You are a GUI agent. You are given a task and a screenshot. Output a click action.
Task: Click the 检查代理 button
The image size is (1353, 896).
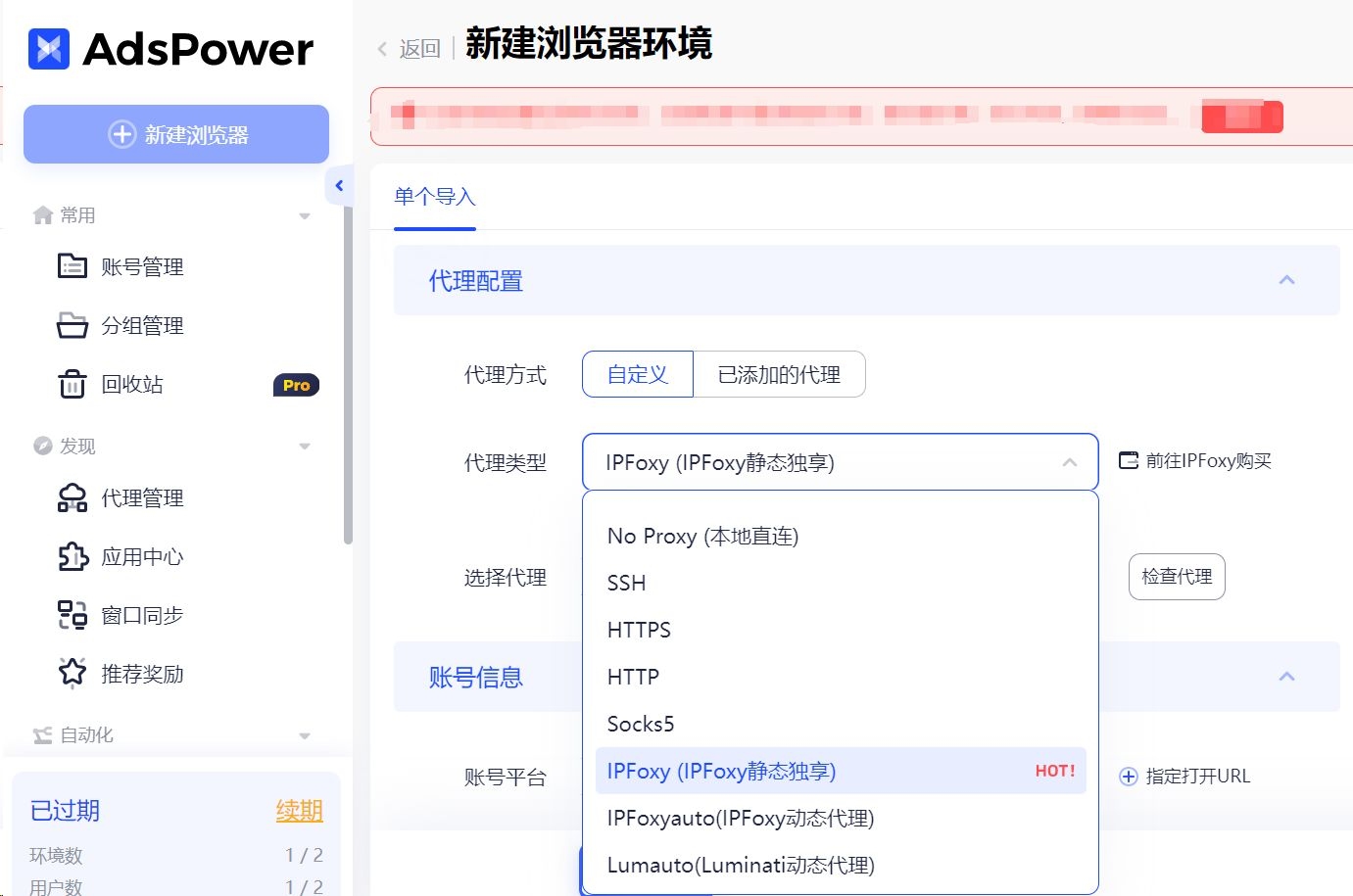(1176, 577)
